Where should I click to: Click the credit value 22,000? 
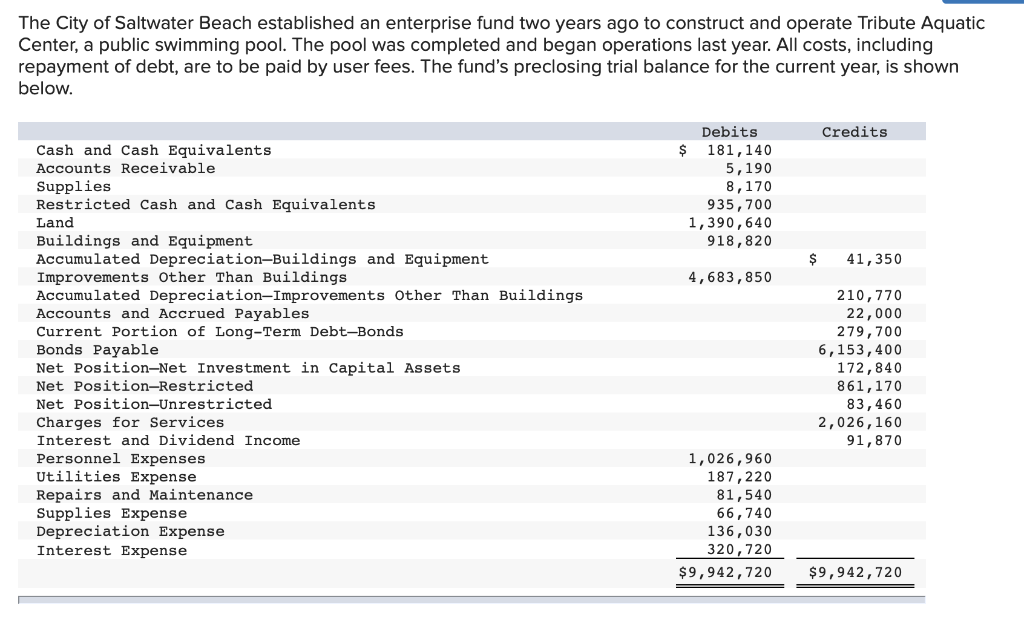[x=874, y=314]
